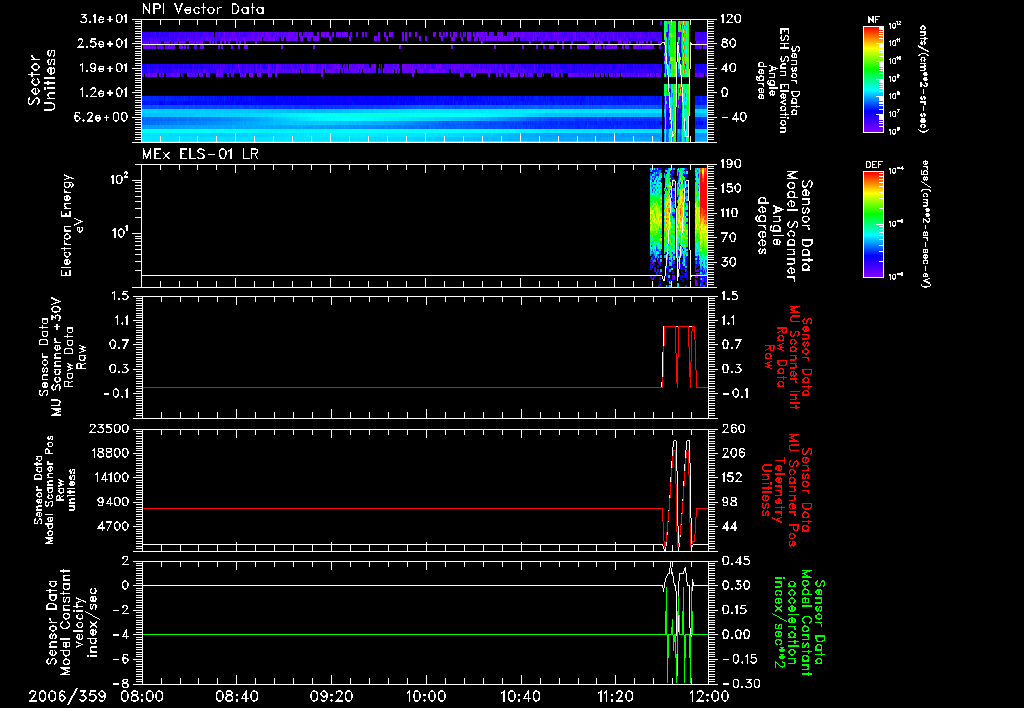Select the 12:00 time axis label

point(709,696)
